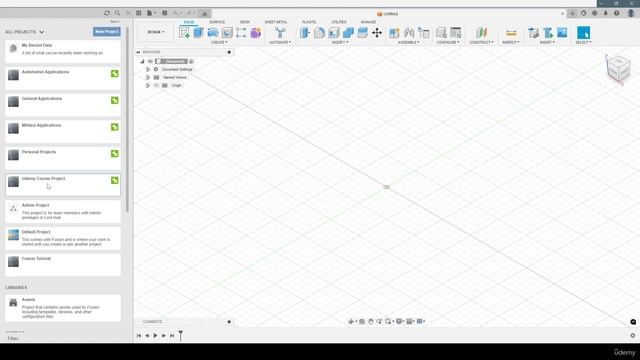Open My Recent Data entry
Image resolution: width=640 pixels, height=360 pixels.
(63, 51)
